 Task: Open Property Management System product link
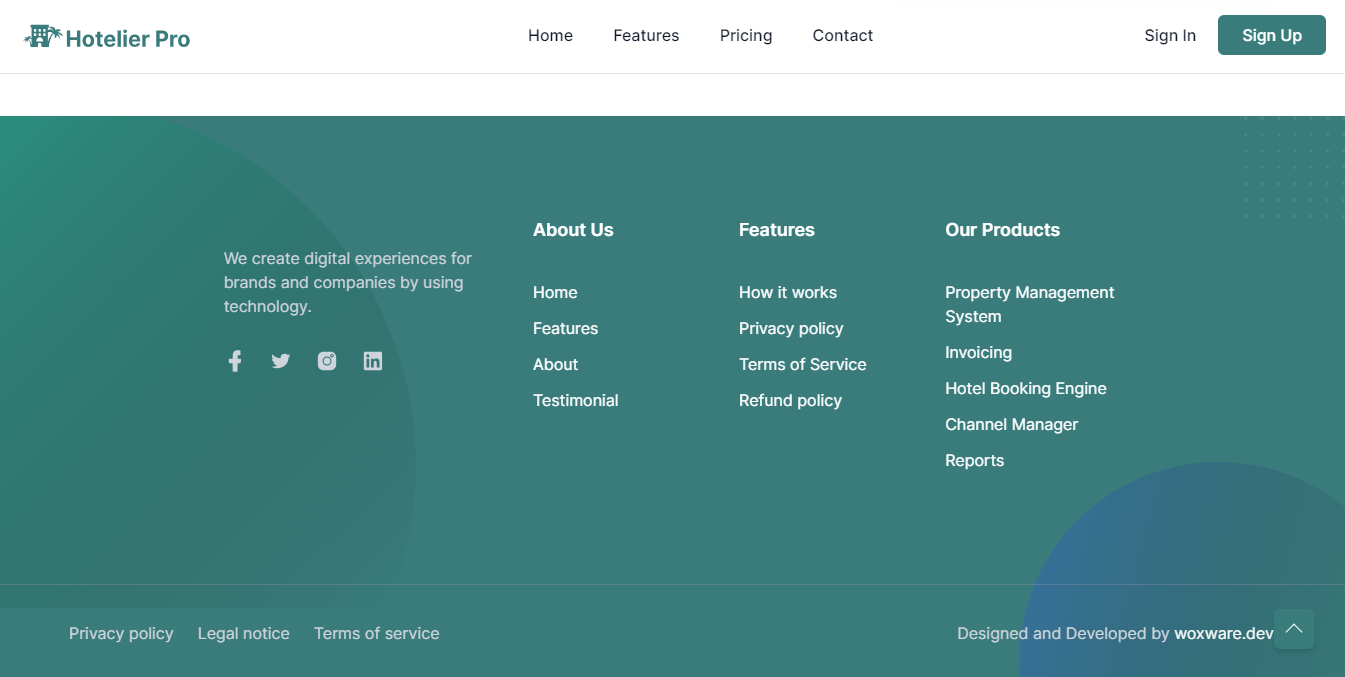click(1030, 304)
